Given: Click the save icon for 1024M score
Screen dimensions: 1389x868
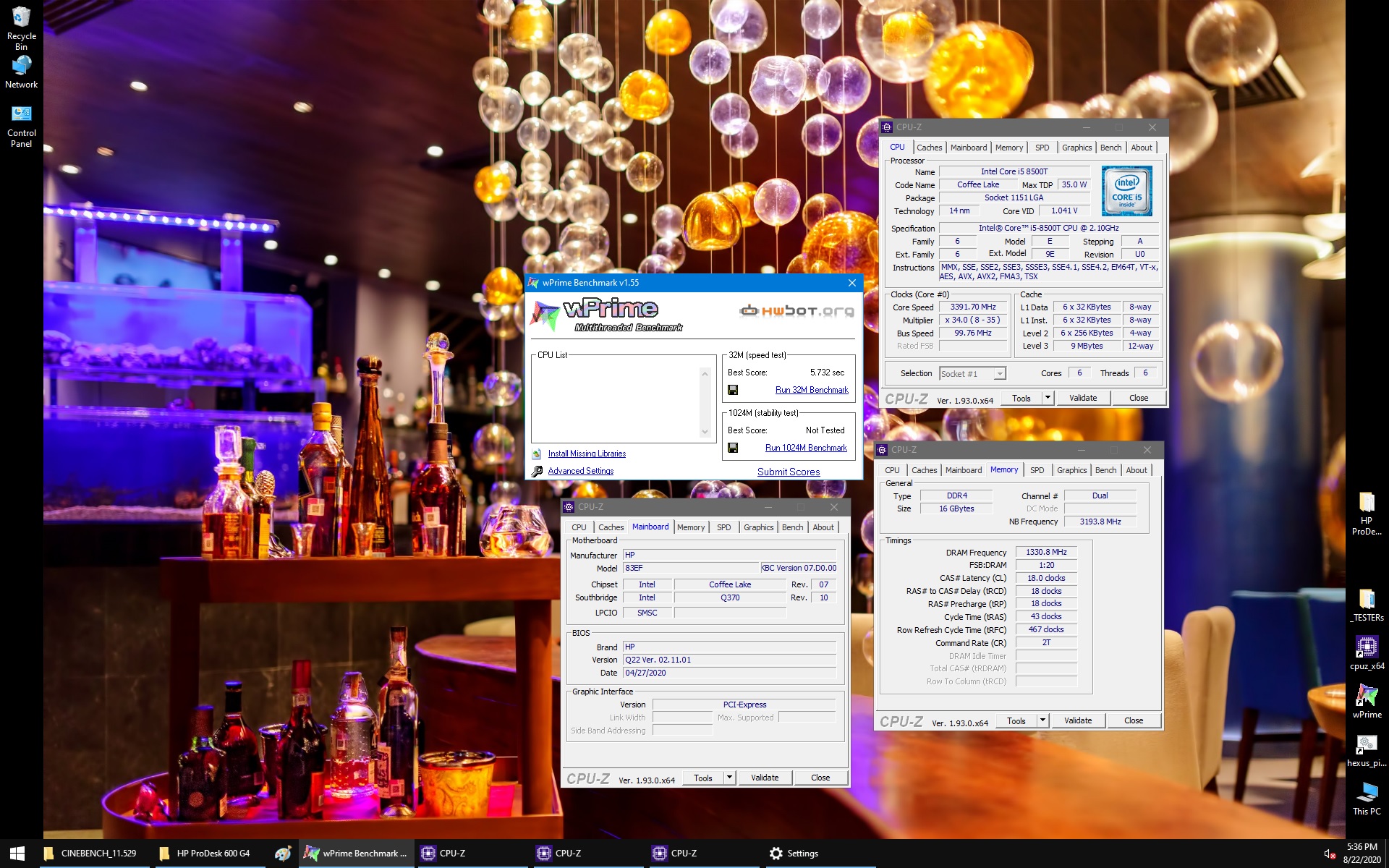Looking at the screenshot, I should point(733,448).
